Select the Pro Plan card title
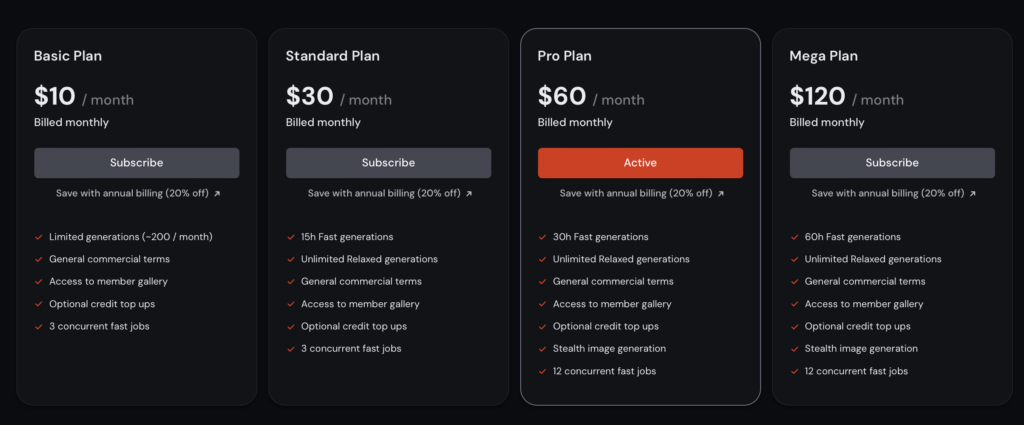Image resolution: width=1024 pixels, height=425 pixels. pyautogui.click(x=564, y=56)
